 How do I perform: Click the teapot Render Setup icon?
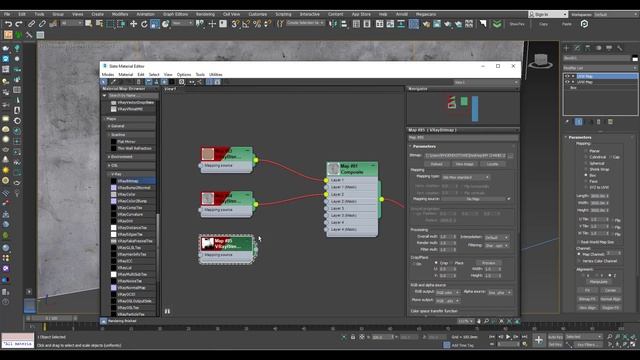[426, 24]
